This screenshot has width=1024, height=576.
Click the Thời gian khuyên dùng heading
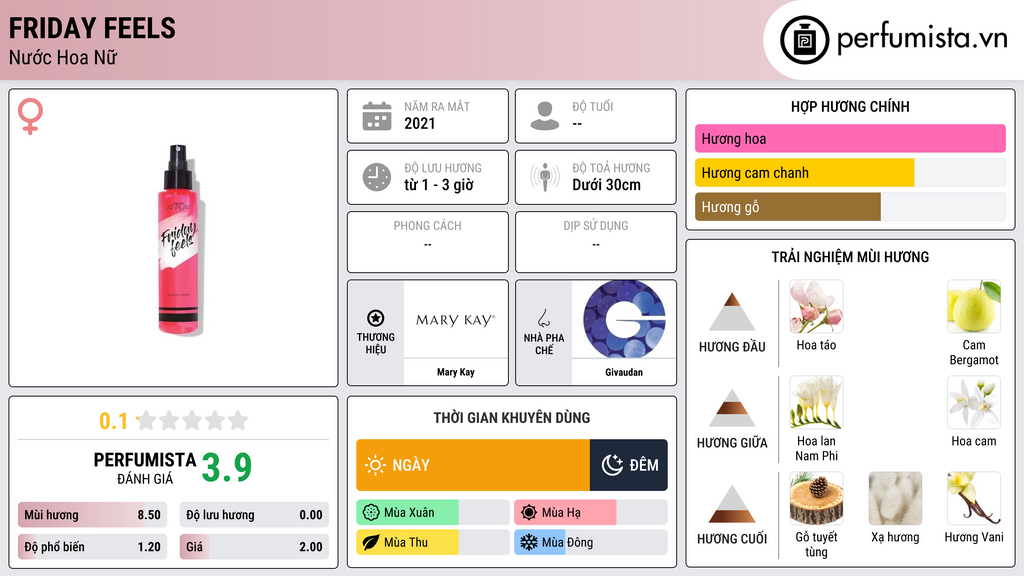(x=512, y=417)
